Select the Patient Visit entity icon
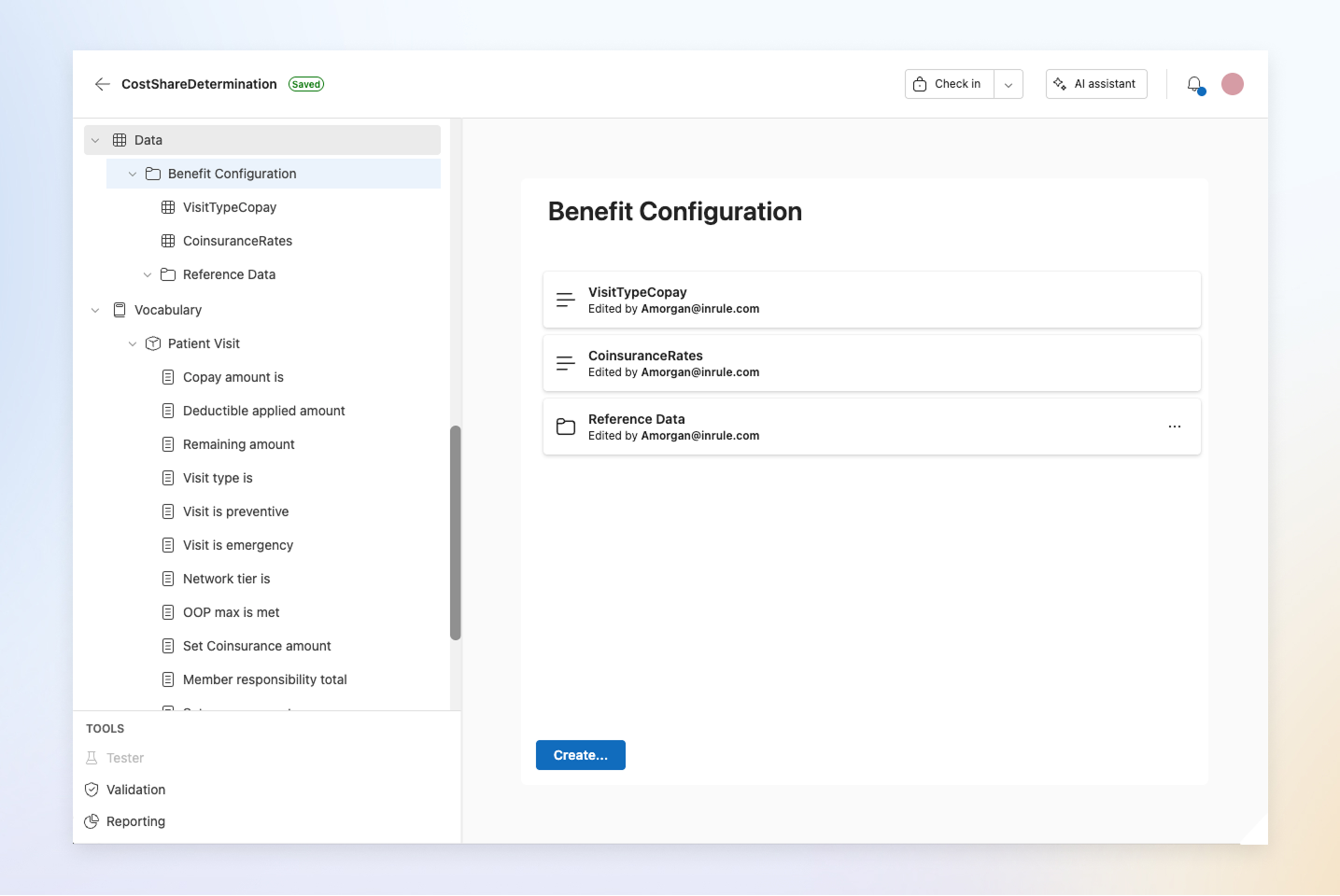1340x896 pixels. click(x=153, y=343)
